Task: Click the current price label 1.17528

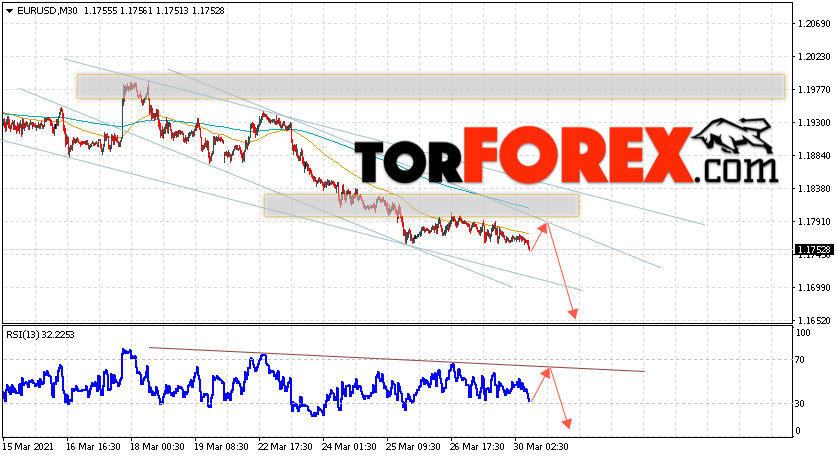Action: [x=814, y=250]
